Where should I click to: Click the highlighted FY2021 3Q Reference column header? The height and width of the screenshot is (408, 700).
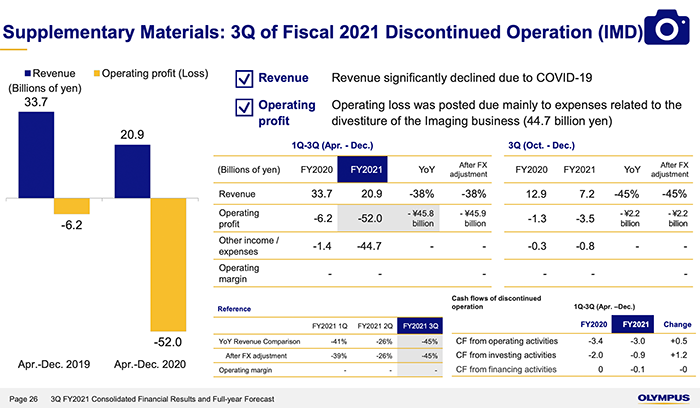pos(419,326)
